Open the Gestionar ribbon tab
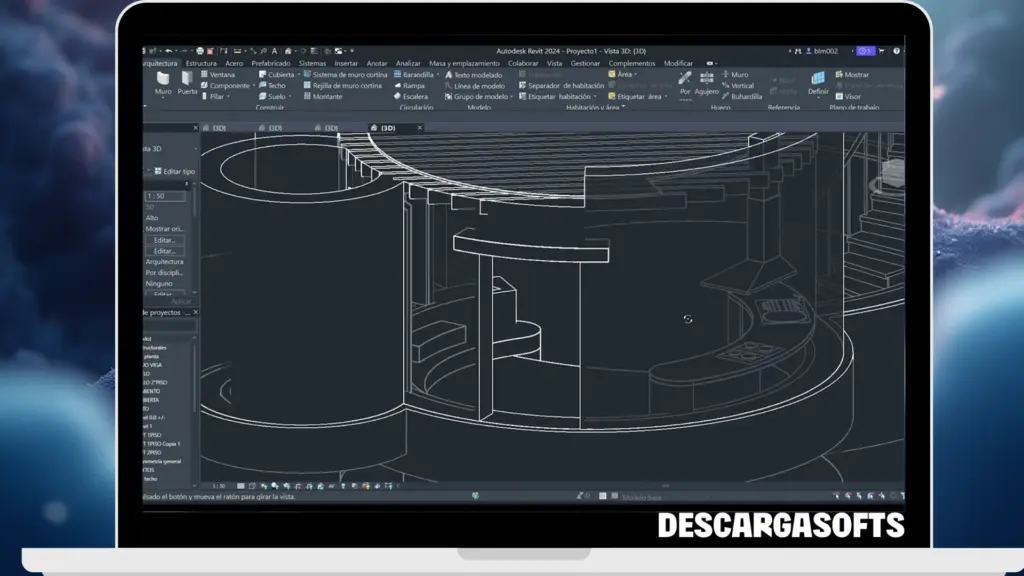Screen dimensions: 1024x576 [586, 64]
